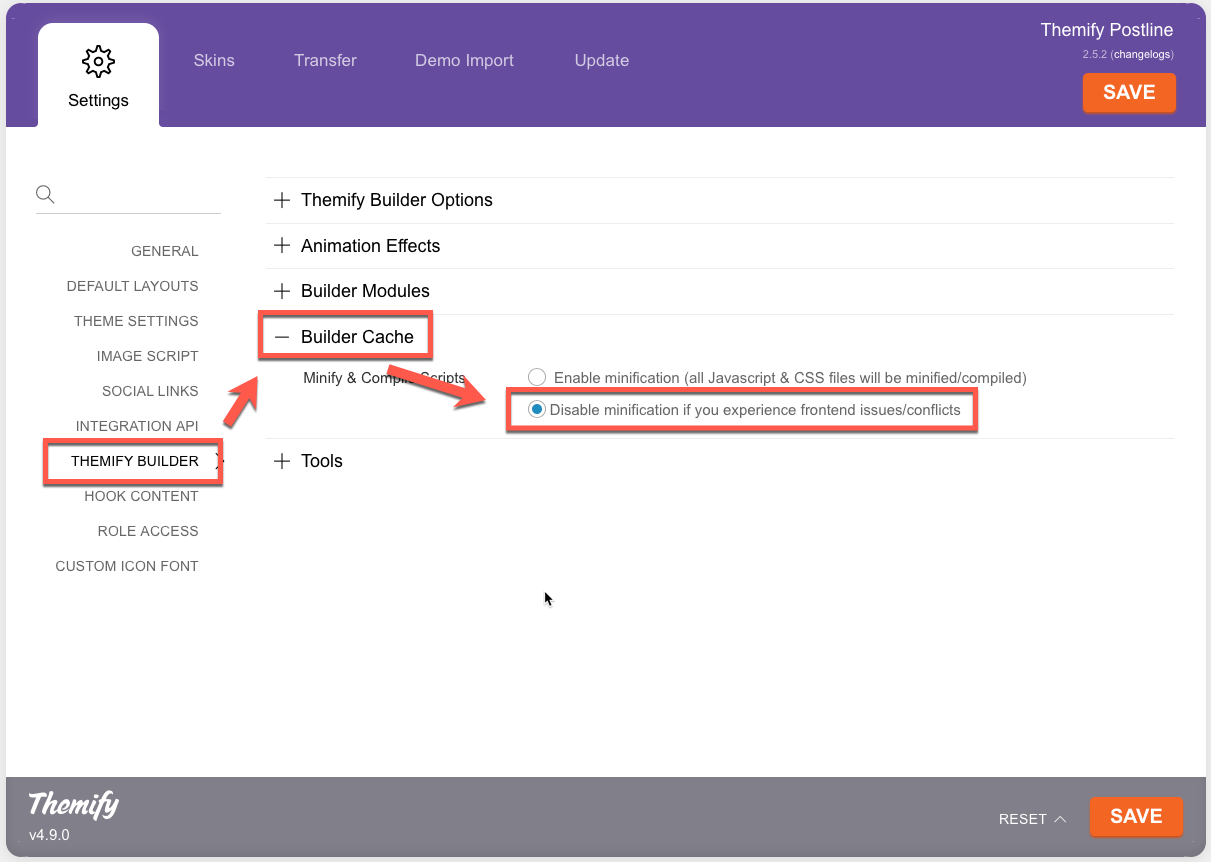Open GENERAL settings in sidebar
This screenshot has height=862, width=1211.
click(x=165, y=251)
